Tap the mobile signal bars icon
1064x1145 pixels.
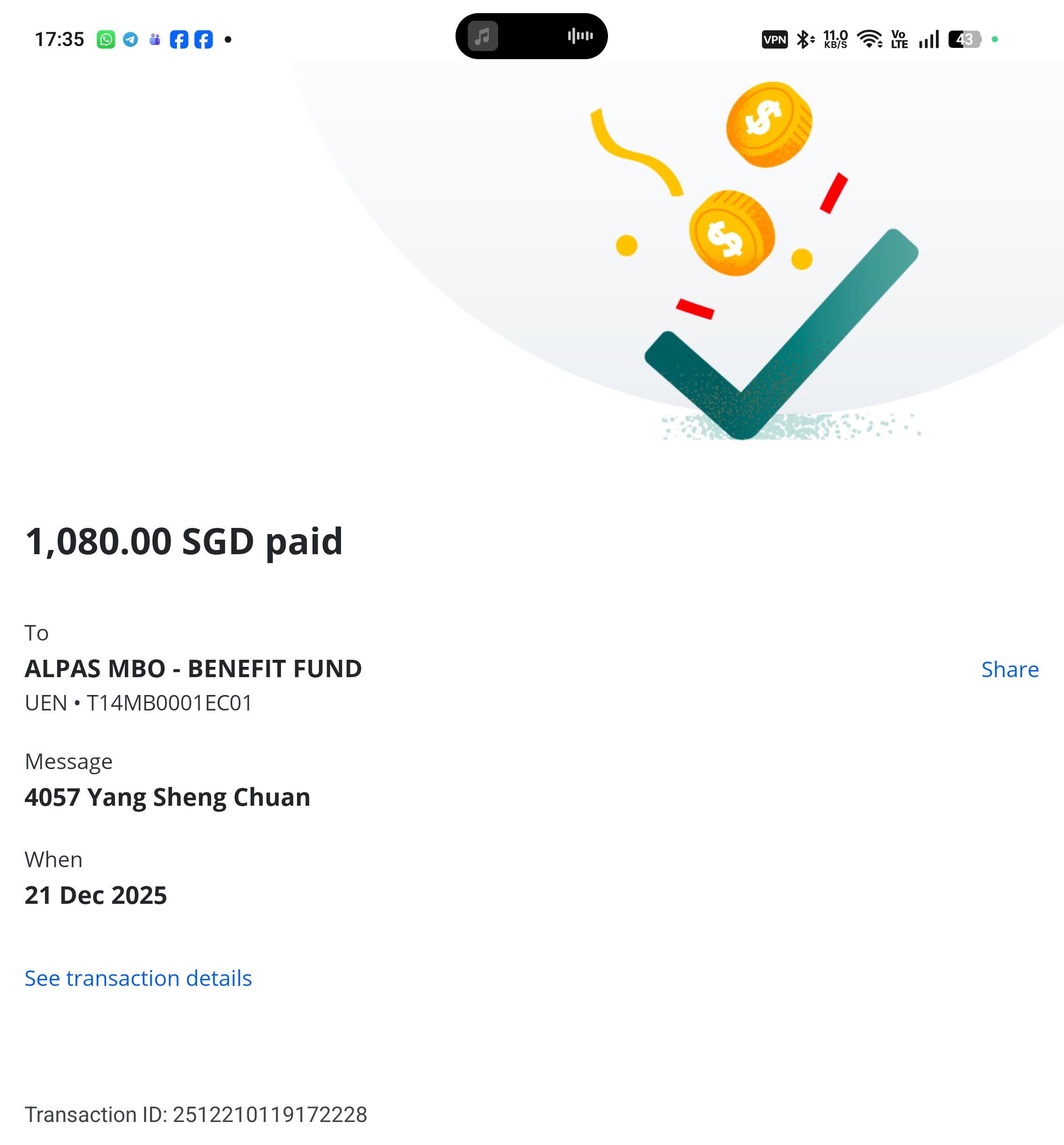[929, 39]
